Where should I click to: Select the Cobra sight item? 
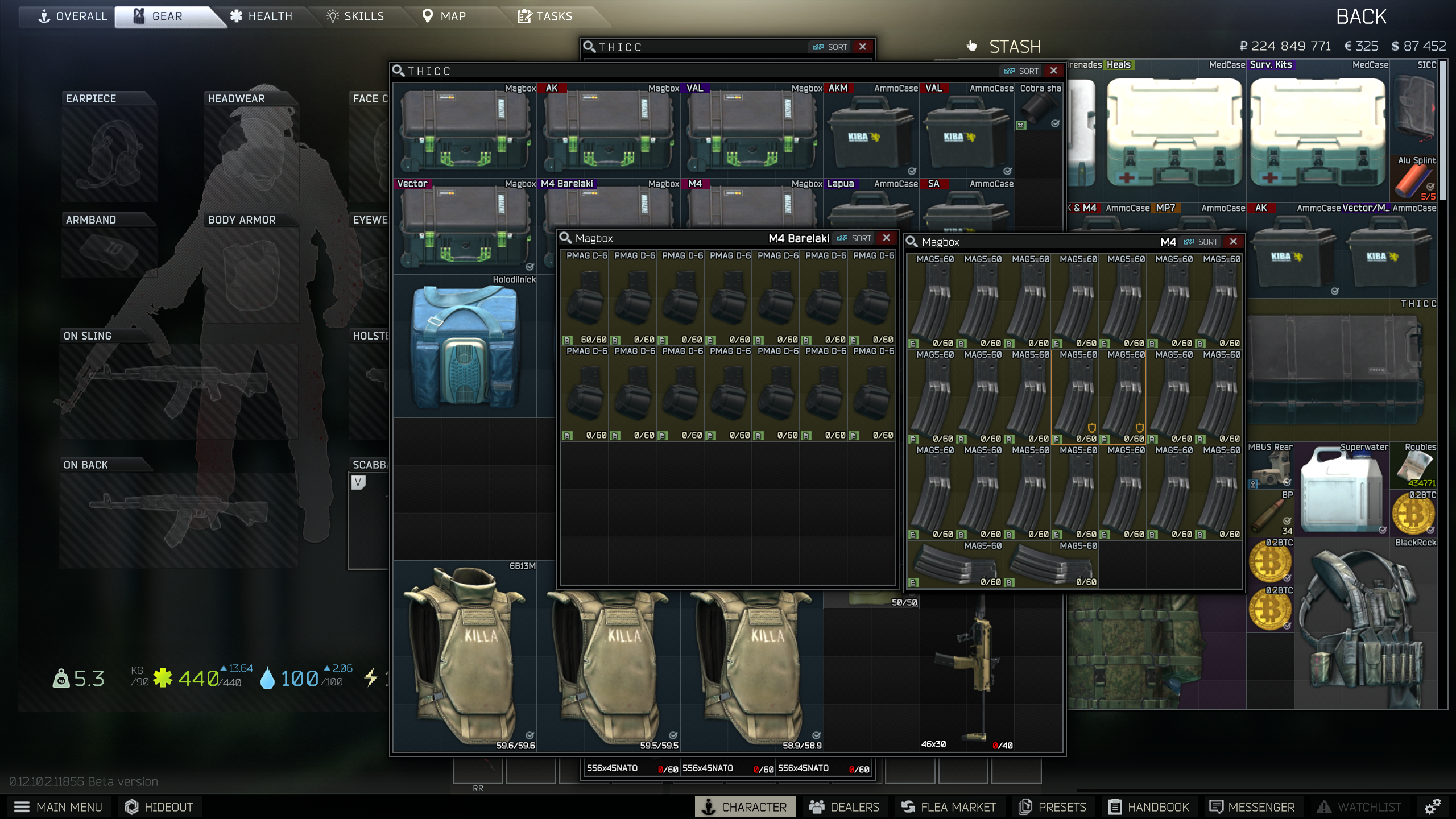tap(1039, 107)
